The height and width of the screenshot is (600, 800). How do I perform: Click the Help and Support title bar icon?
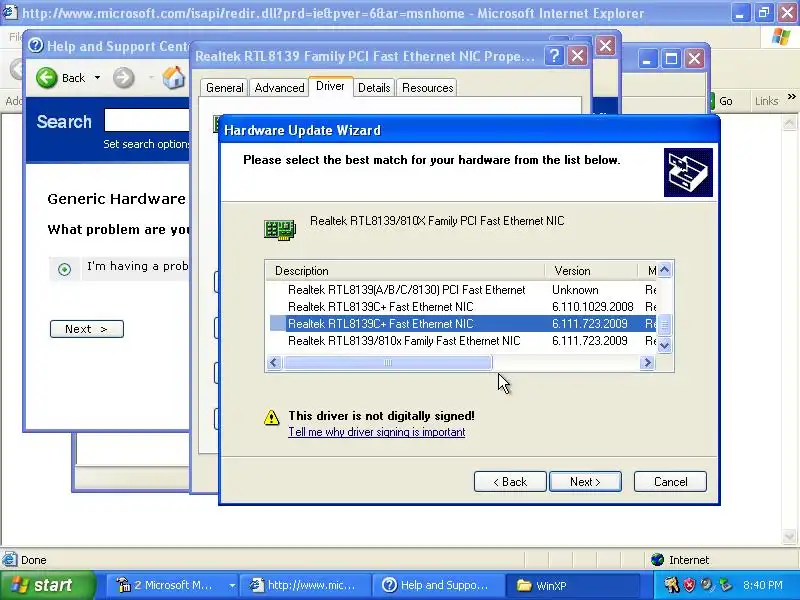(x=36, y=45)
